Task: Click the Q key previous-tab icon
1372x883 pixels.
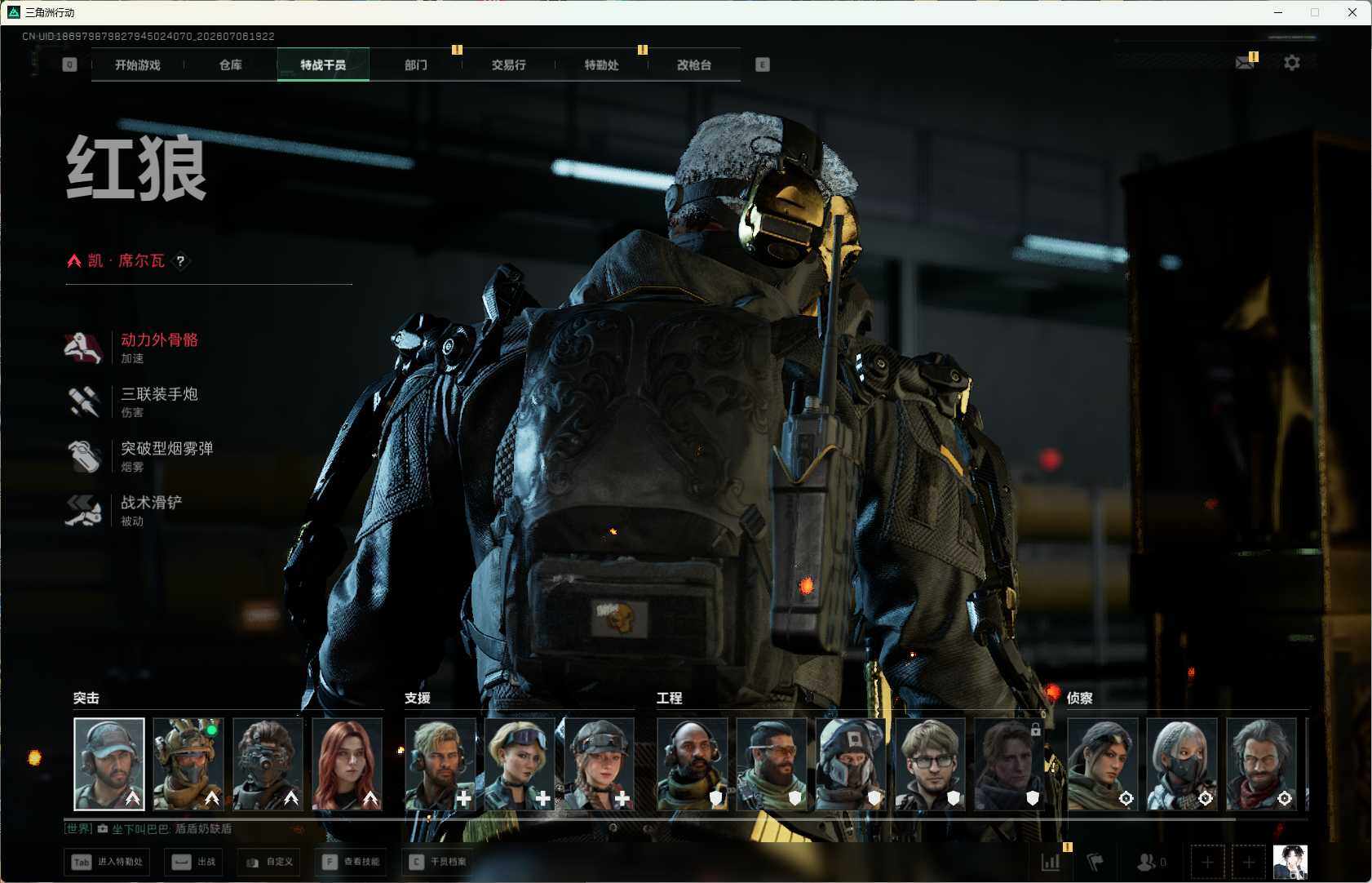Action: [x=69, y=64]
